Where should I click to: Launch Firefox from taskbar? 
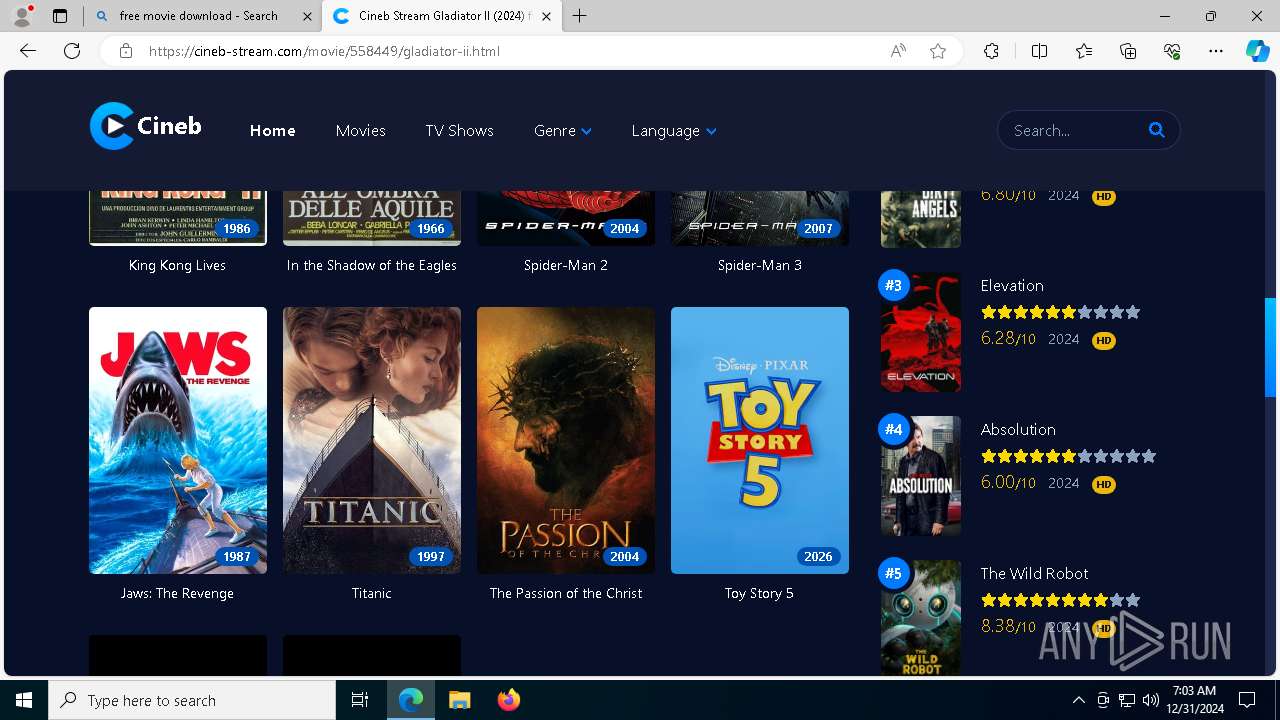click(508, 700)
